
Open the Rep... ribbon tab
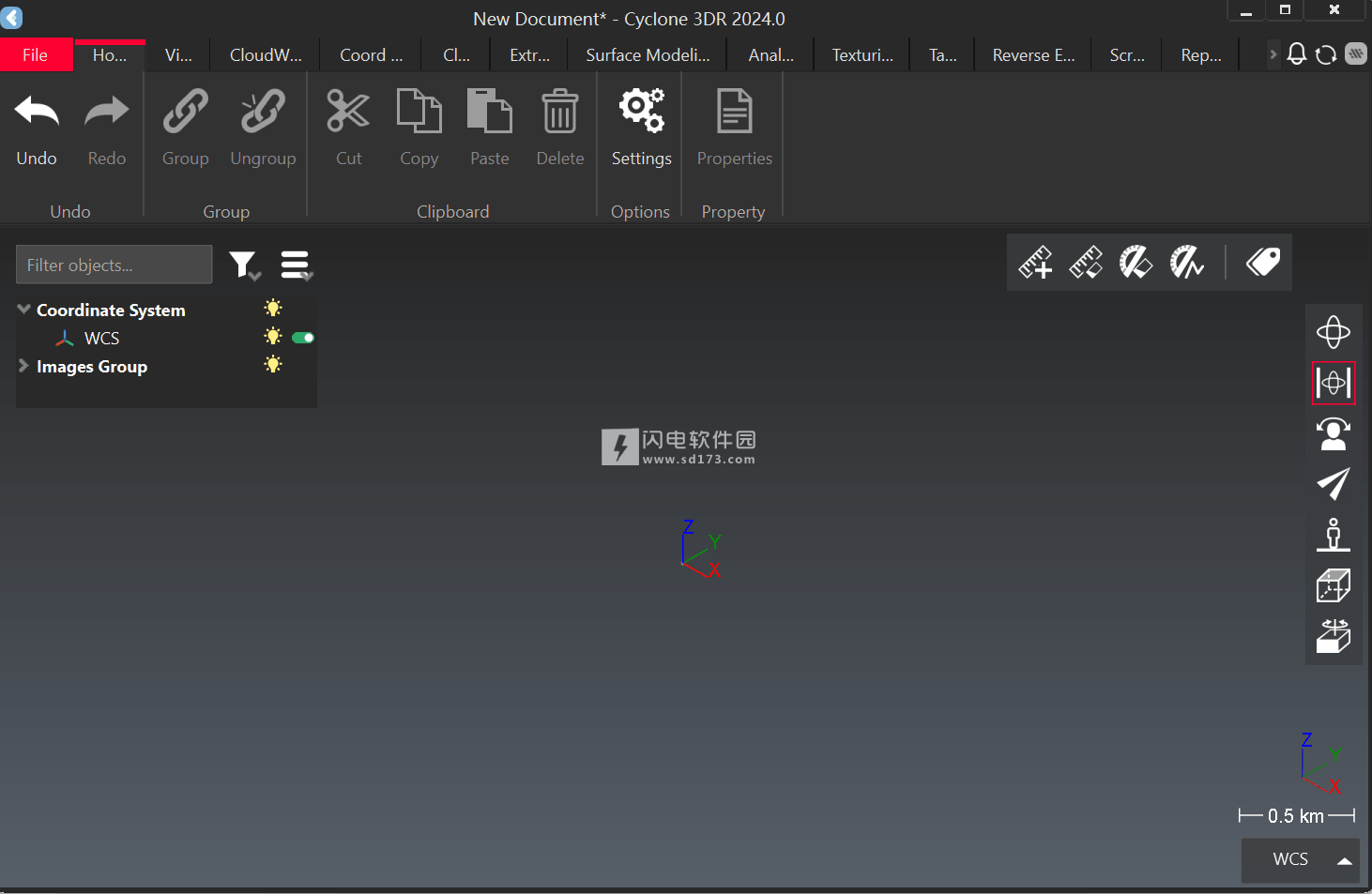pos(1201,55)
